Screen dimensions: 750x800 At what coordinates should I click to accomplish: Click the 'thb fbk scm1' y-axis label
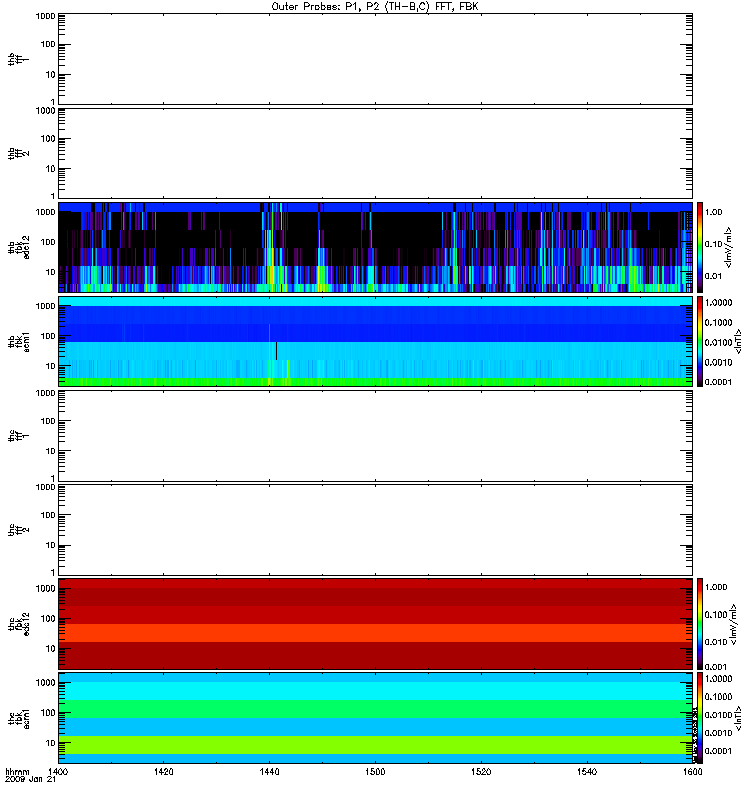[19, 341]
